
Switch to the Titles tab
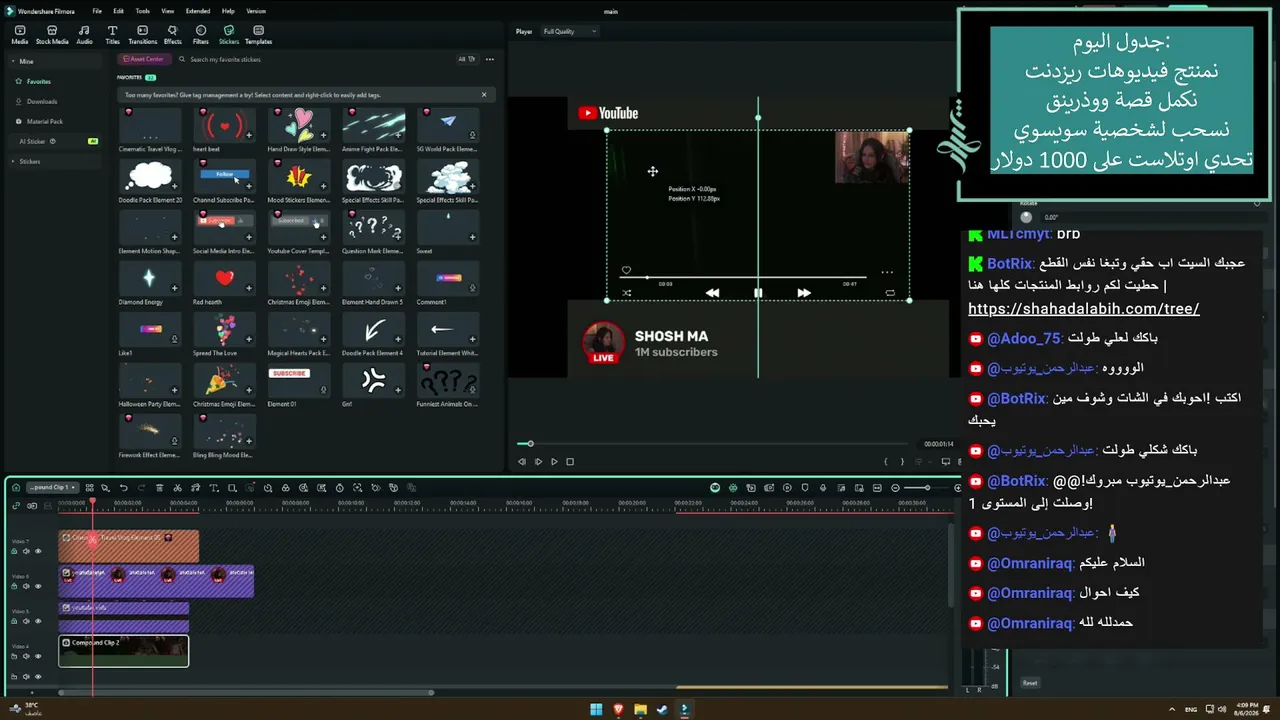coord(112,35)
